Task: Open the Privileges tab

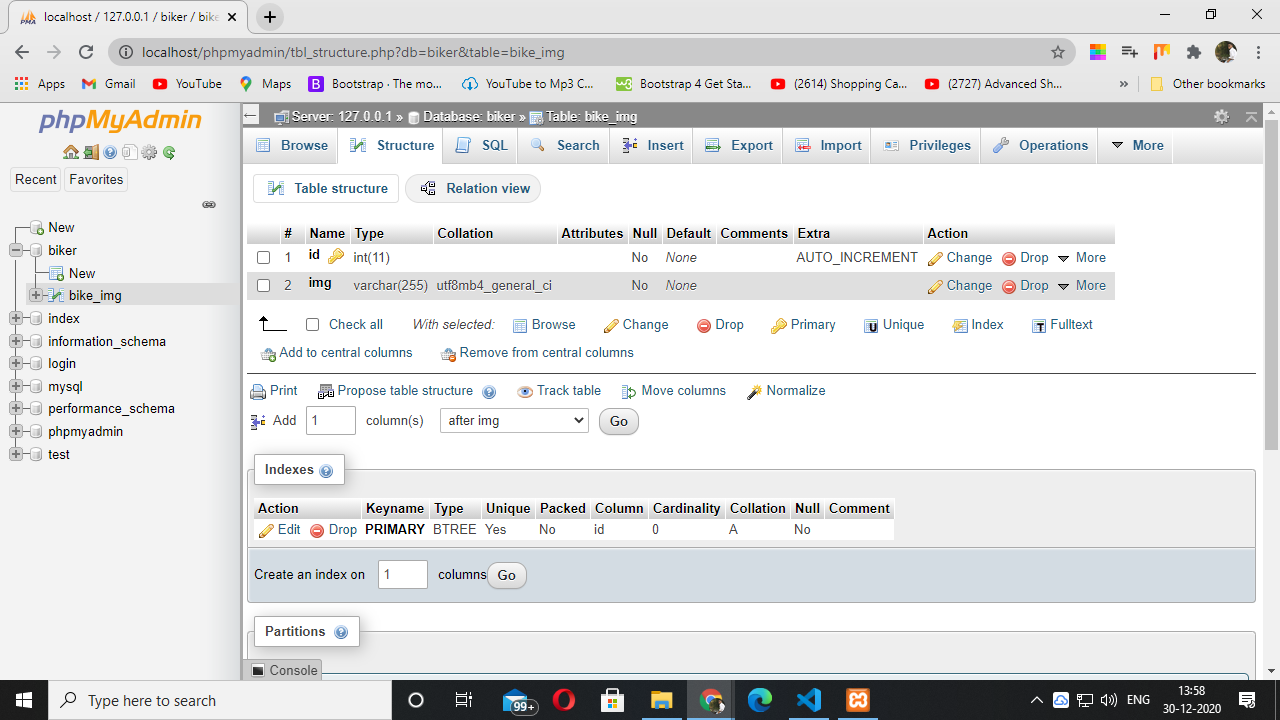Action: pos(927,145)
